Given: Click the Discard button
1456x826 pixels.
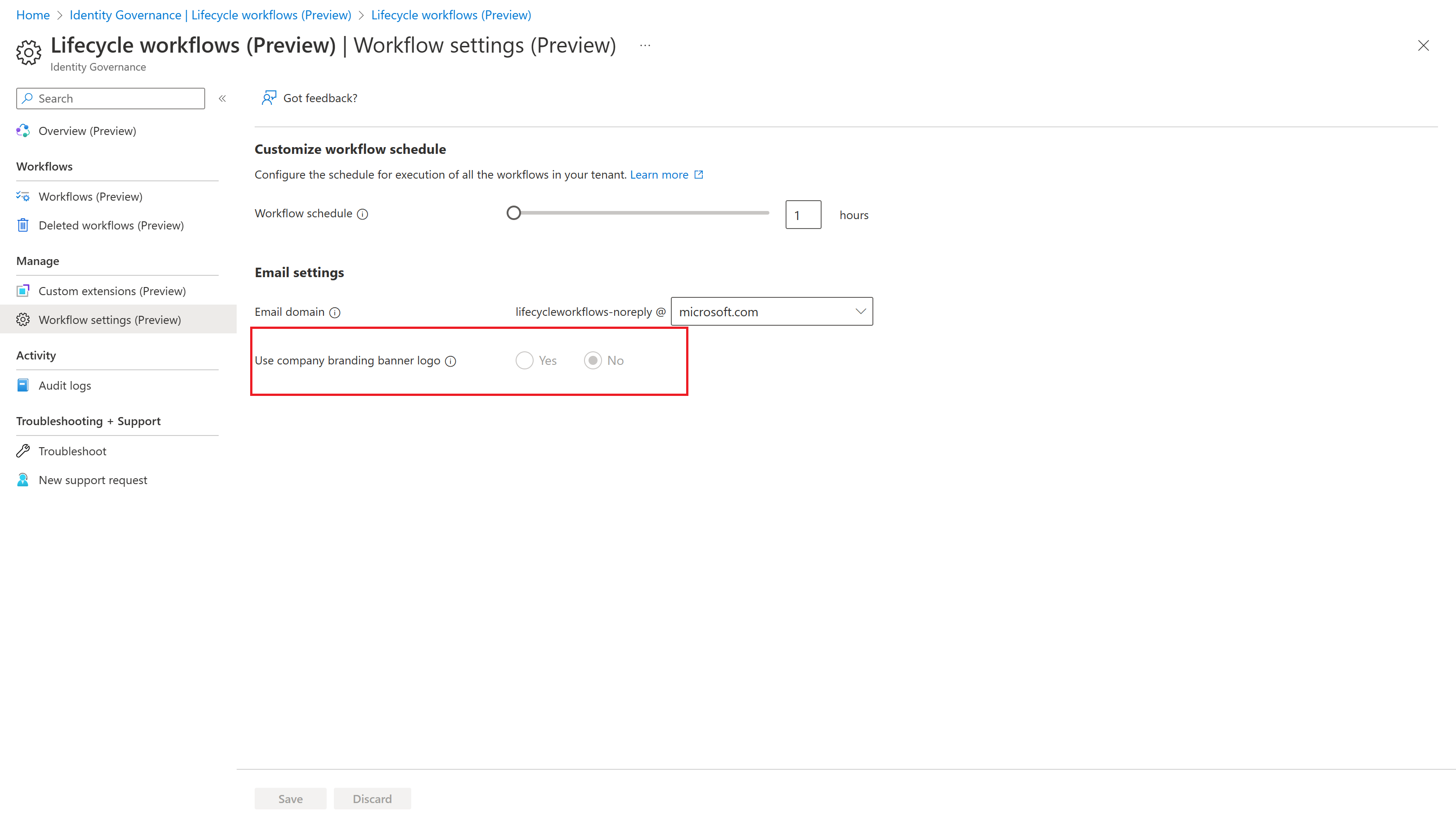Looking at the screenshot, I should [x=372, y=798].
